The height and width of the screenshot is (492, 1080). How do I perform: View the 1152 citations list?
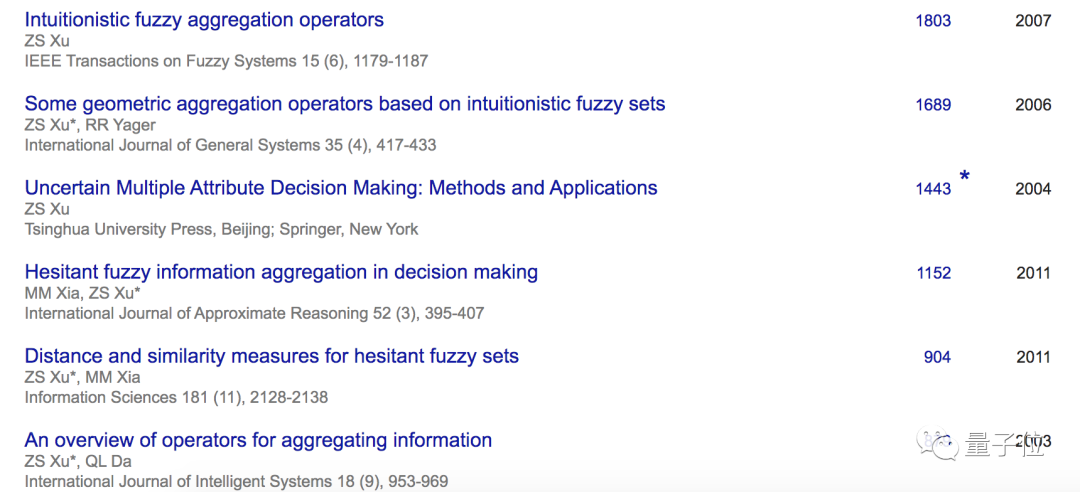click(x=933, y=272)
